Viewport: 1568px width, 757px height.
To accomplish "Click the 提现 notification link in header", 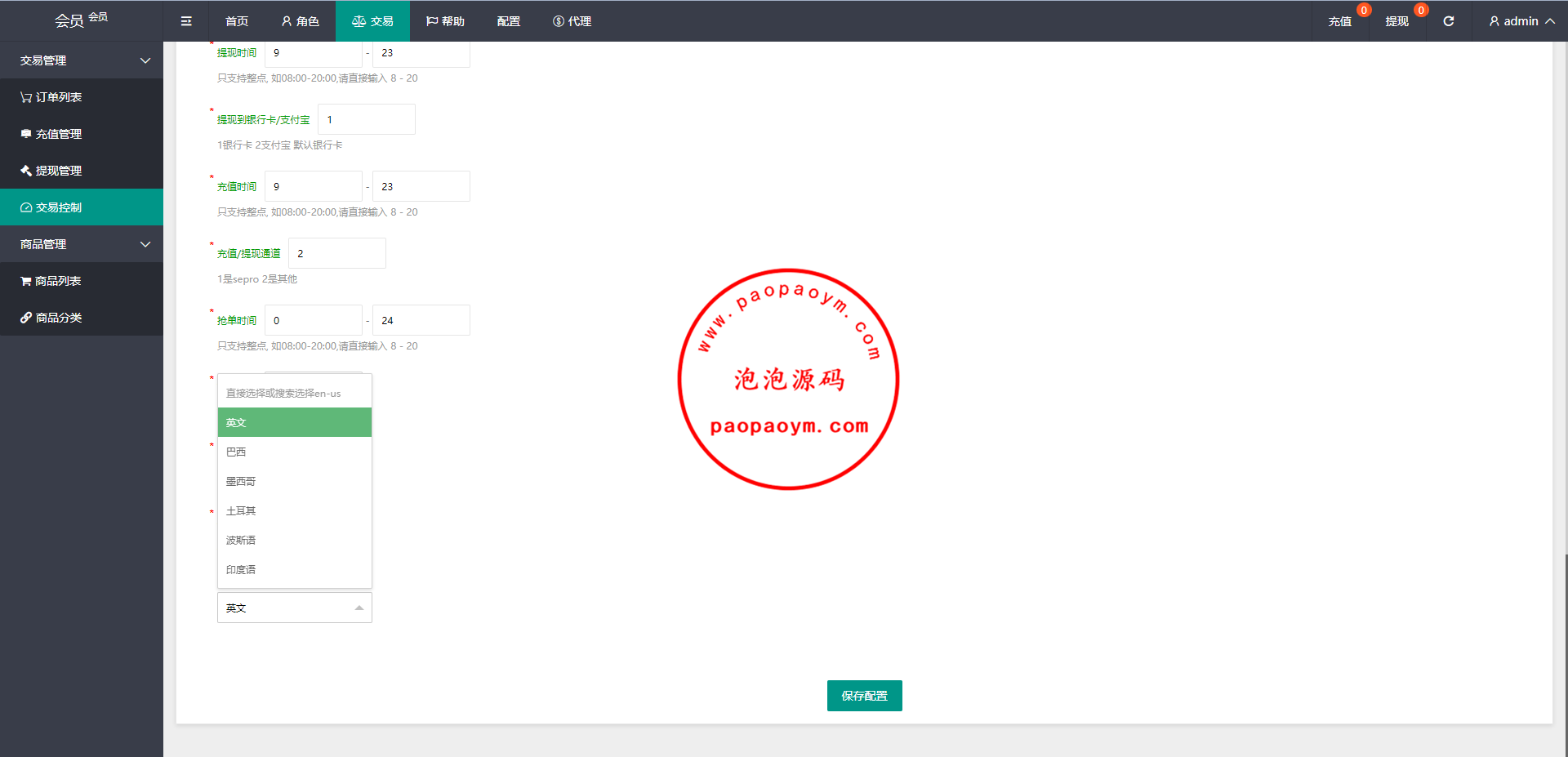I will (1396, 21).
